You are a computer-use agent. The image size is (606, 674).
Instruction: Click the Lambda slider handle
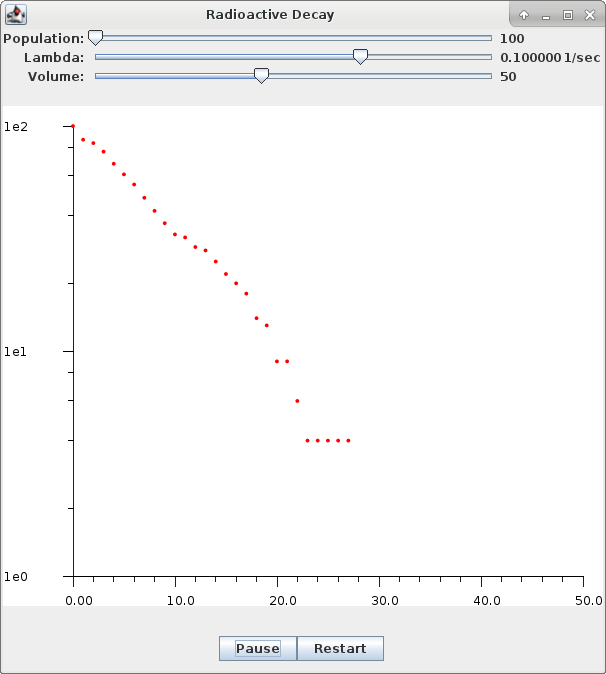point(360,57)
